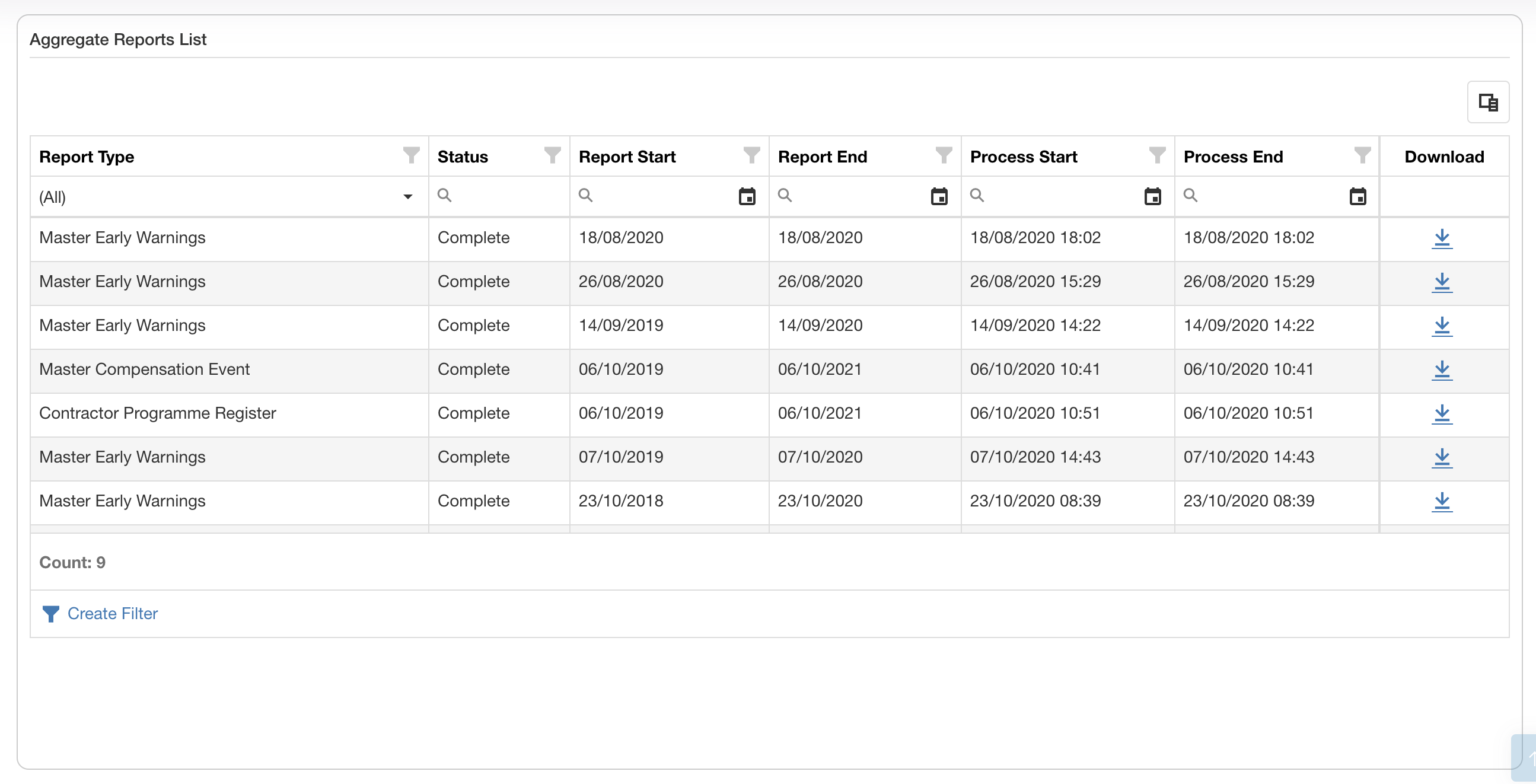This screenshot has width=1536, height=784.
Task: Click the Report Start search magnifier icon
Action: click(x=585, y=195)
